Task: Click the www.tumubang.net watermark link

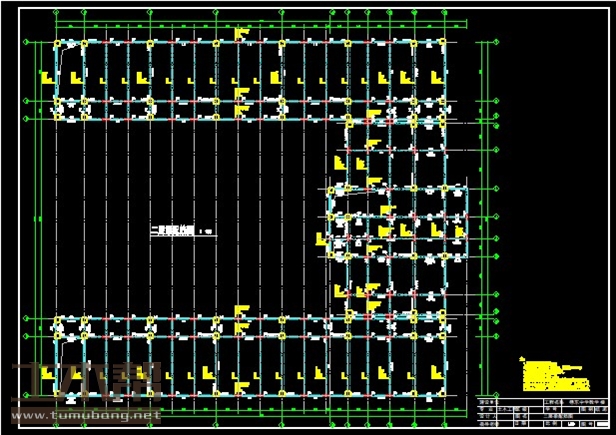Action: pyautogui.click(x=82, y=415)
